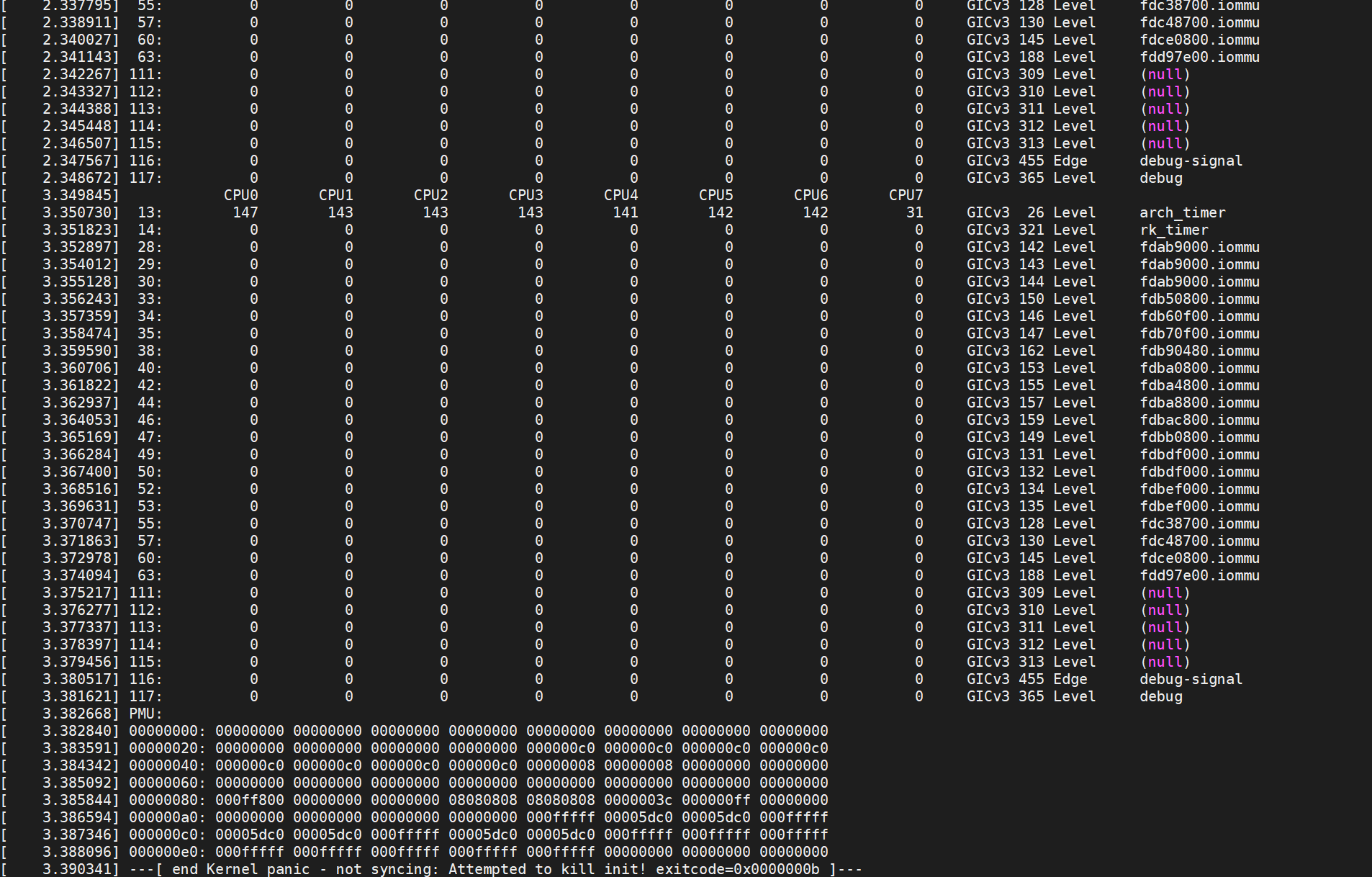
Task: Select 'fdb50800.iommu' at timestamp 3.356243
Action: [1199, 299]
